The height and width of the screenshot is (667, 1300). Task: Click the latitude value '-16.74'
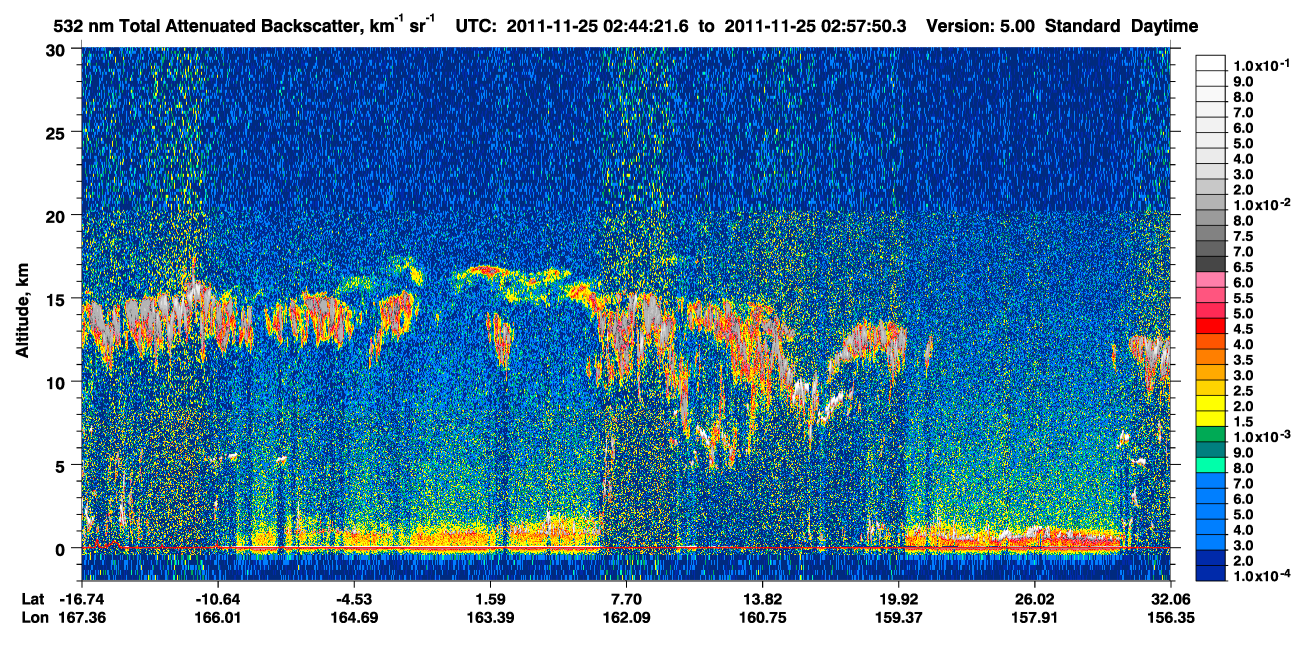82,598
